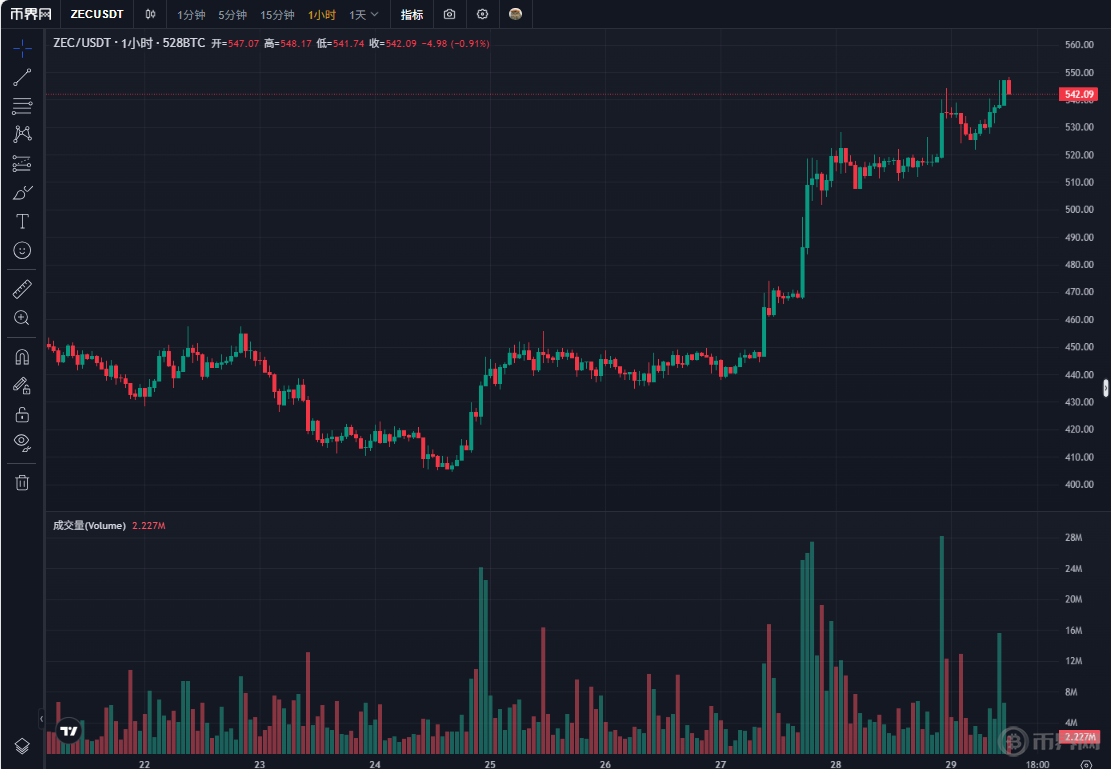
Task: Select the brush drawing tool
Action: 22,193
